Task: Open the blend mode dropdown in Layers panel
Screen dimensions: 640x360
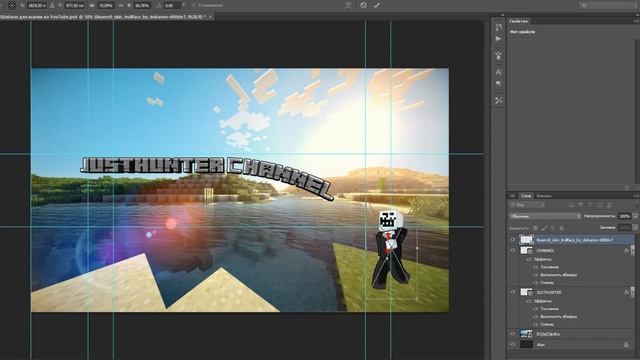Action: pos(545,216)
